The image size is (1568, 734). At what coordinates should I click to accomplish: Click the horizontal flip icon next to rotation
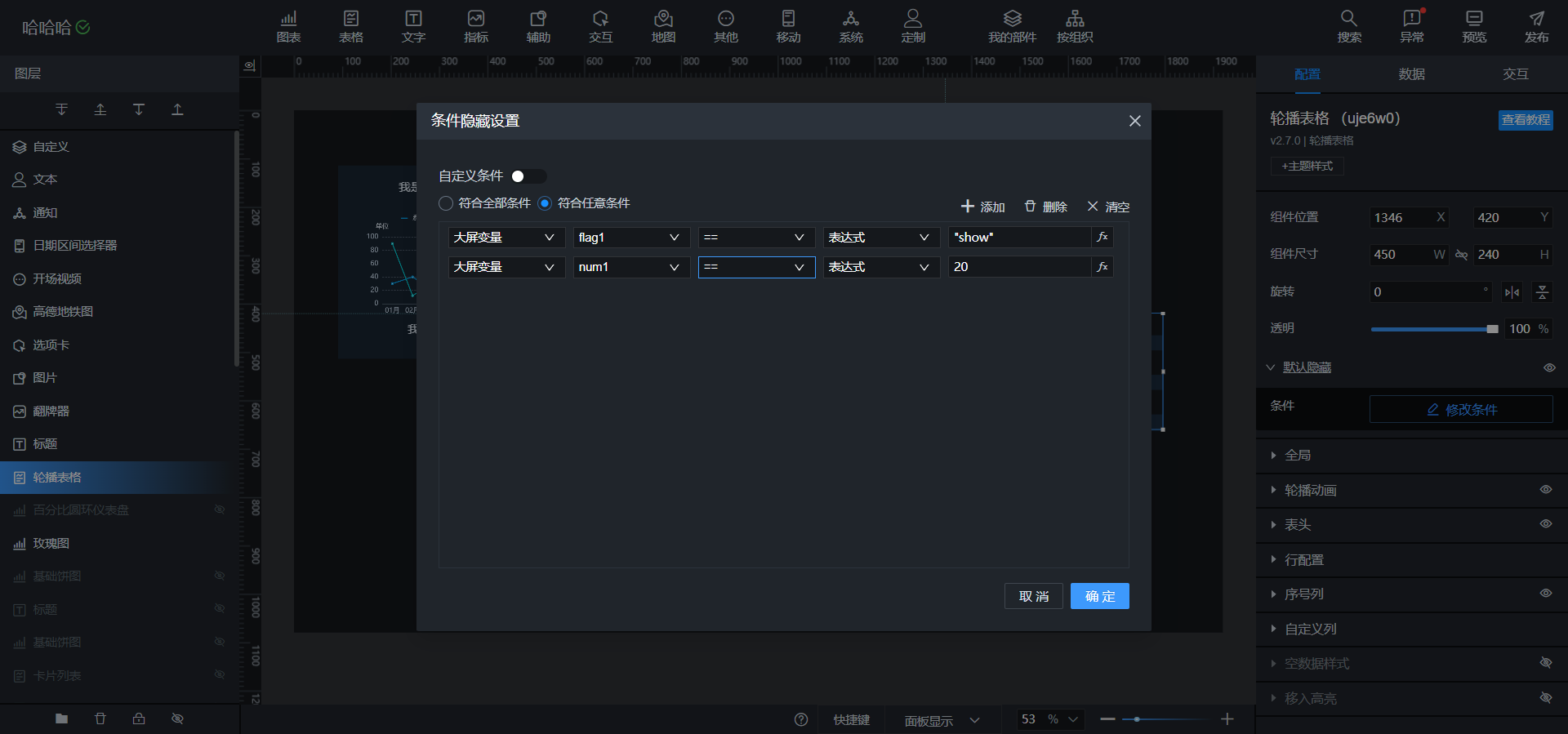coord(1512,292)
